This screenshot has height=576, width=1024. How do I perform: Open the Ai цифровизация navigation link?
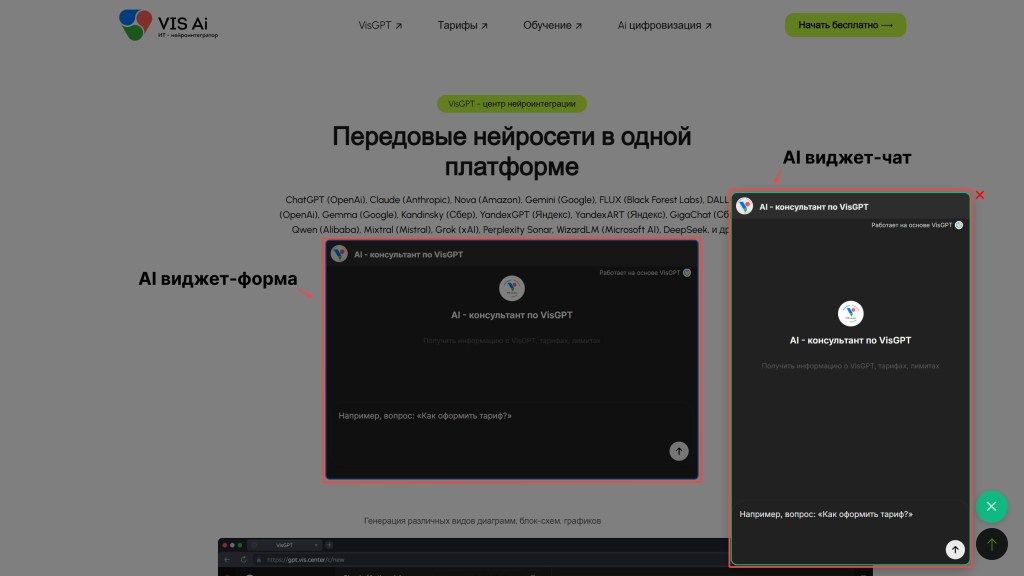tap(665, 25)
